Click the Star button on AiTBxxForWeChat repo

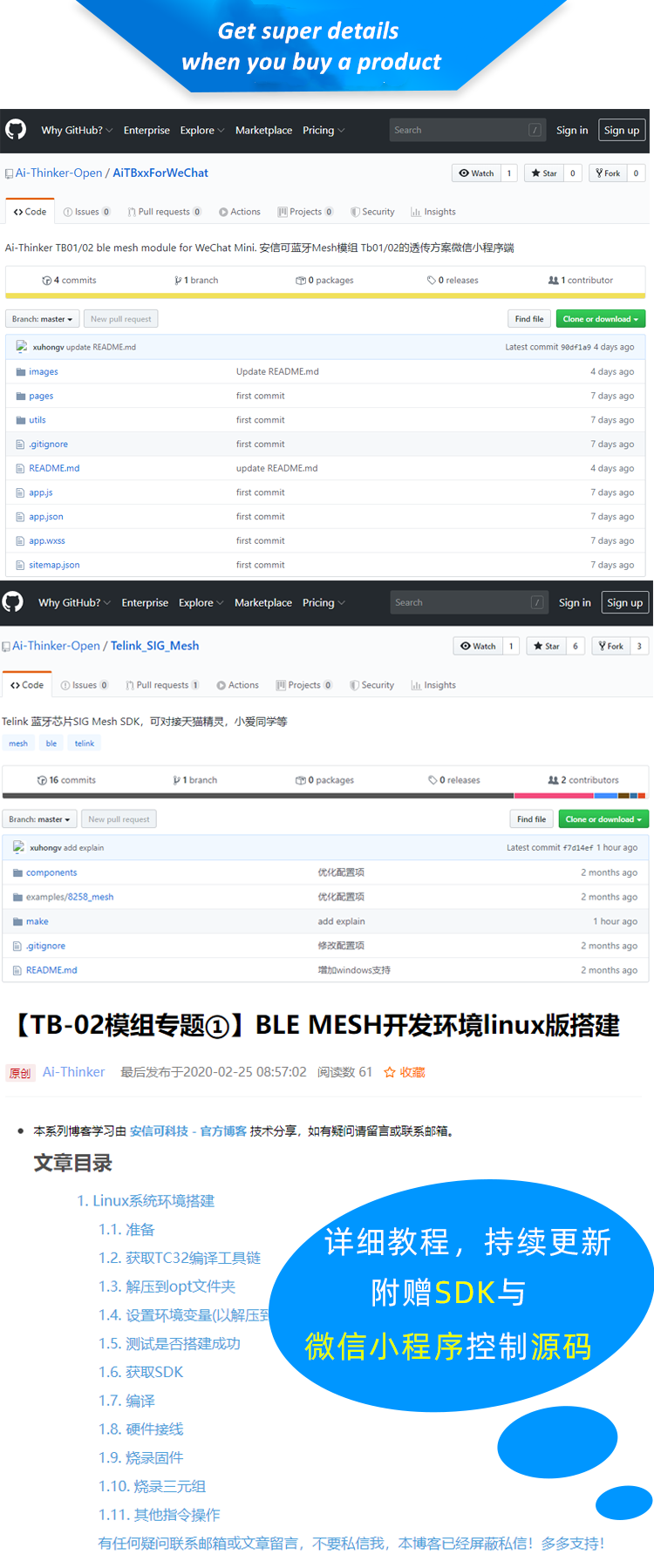(544, 173)
